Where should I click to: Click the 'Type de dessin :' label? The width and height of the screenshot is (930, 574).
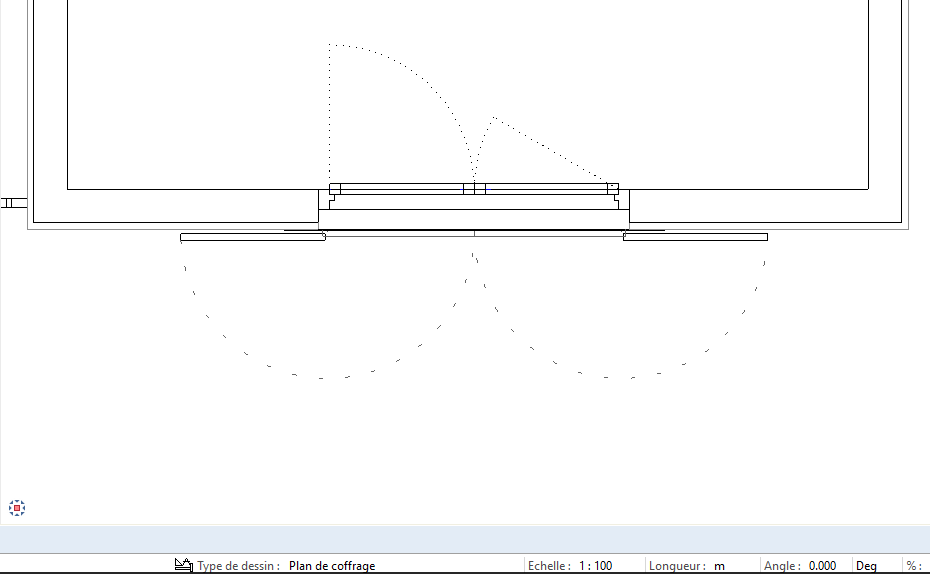click(238, 566)
